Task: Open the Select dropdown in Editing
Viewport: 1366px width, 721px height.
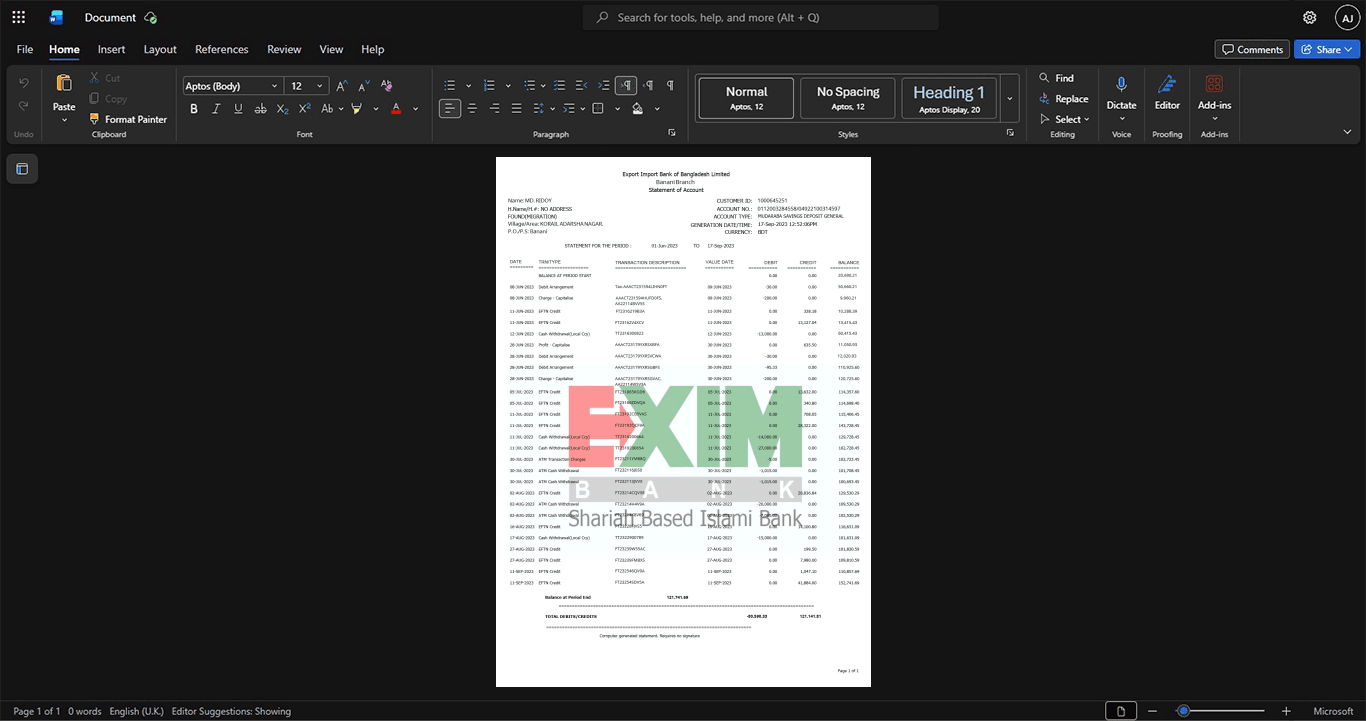Action: [1066, 119]
